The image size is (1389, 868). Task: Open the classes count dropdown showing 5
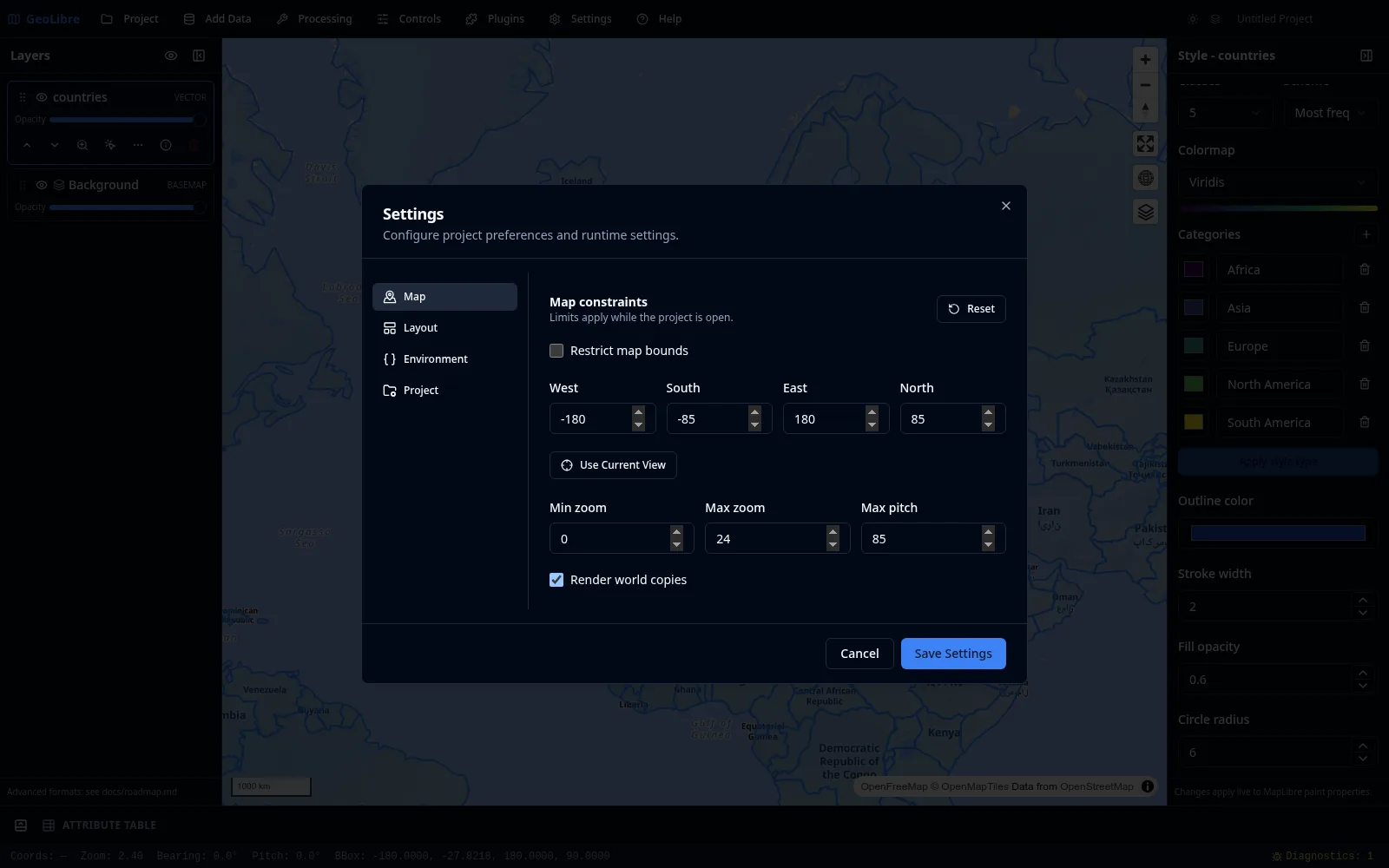tap(1225, 113)
